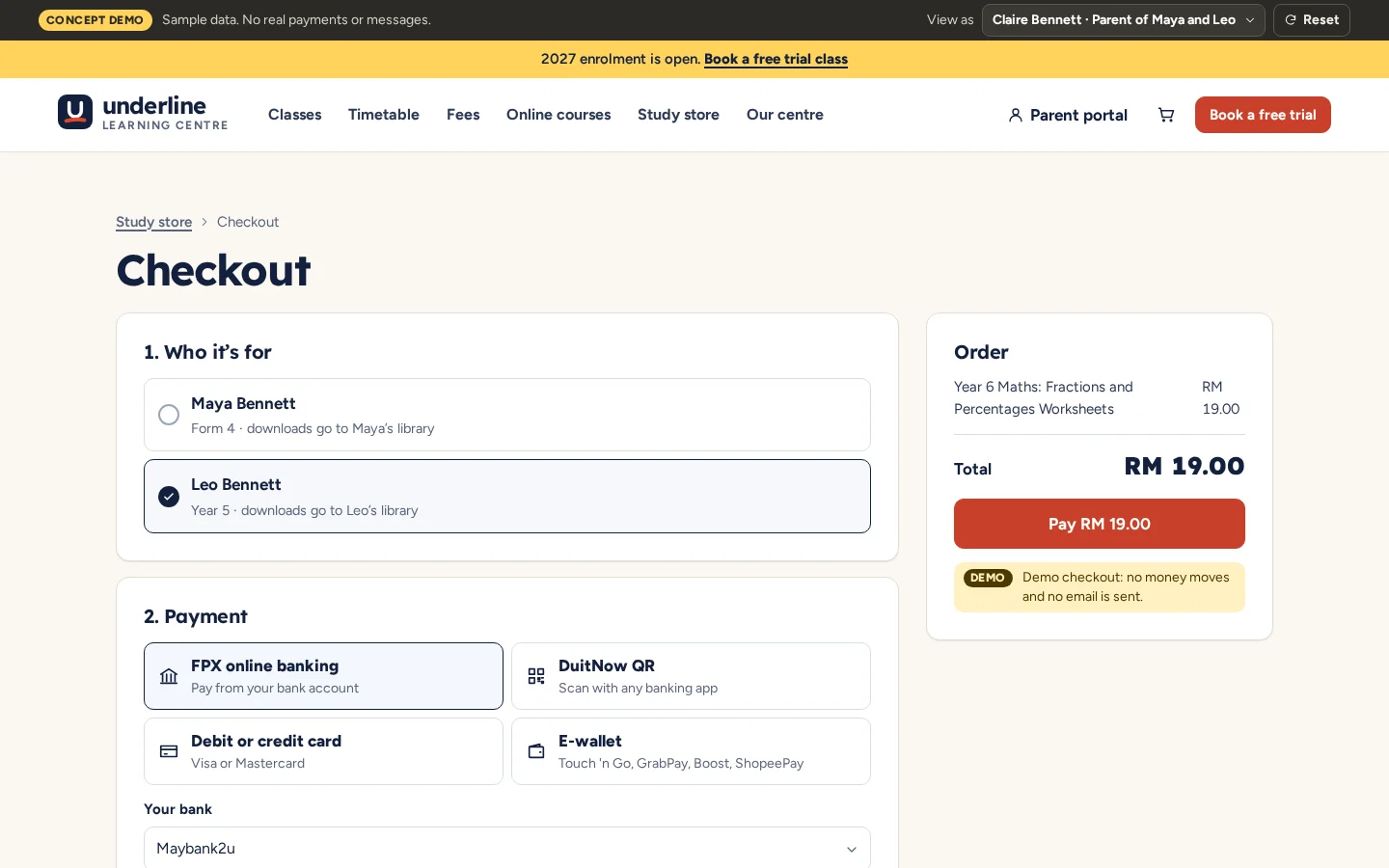Click the FPX bank building icon

coord(169,676)
